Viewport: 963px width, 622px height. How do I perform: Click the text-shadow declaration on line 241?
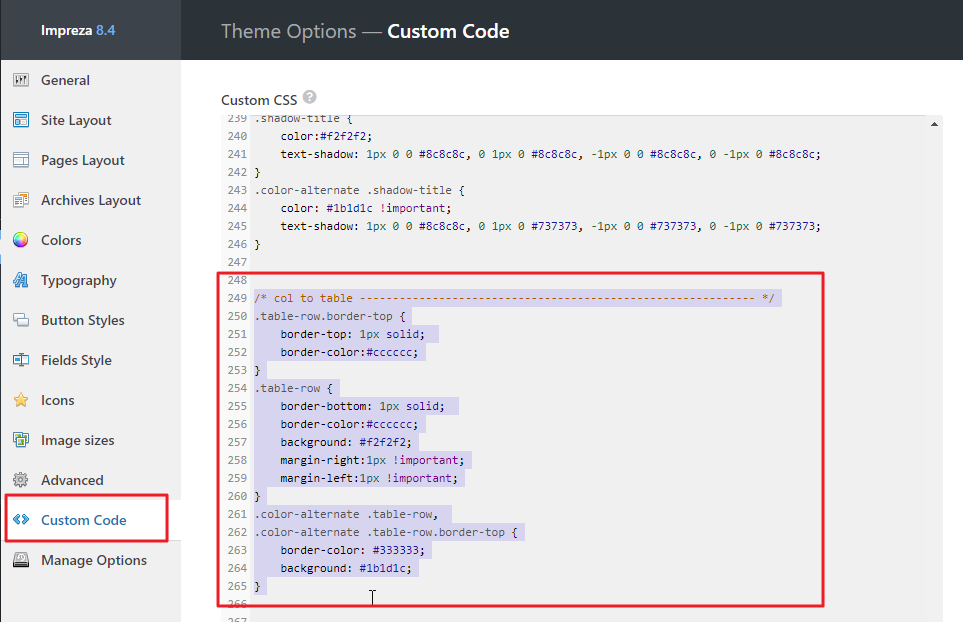pos(550,154)
